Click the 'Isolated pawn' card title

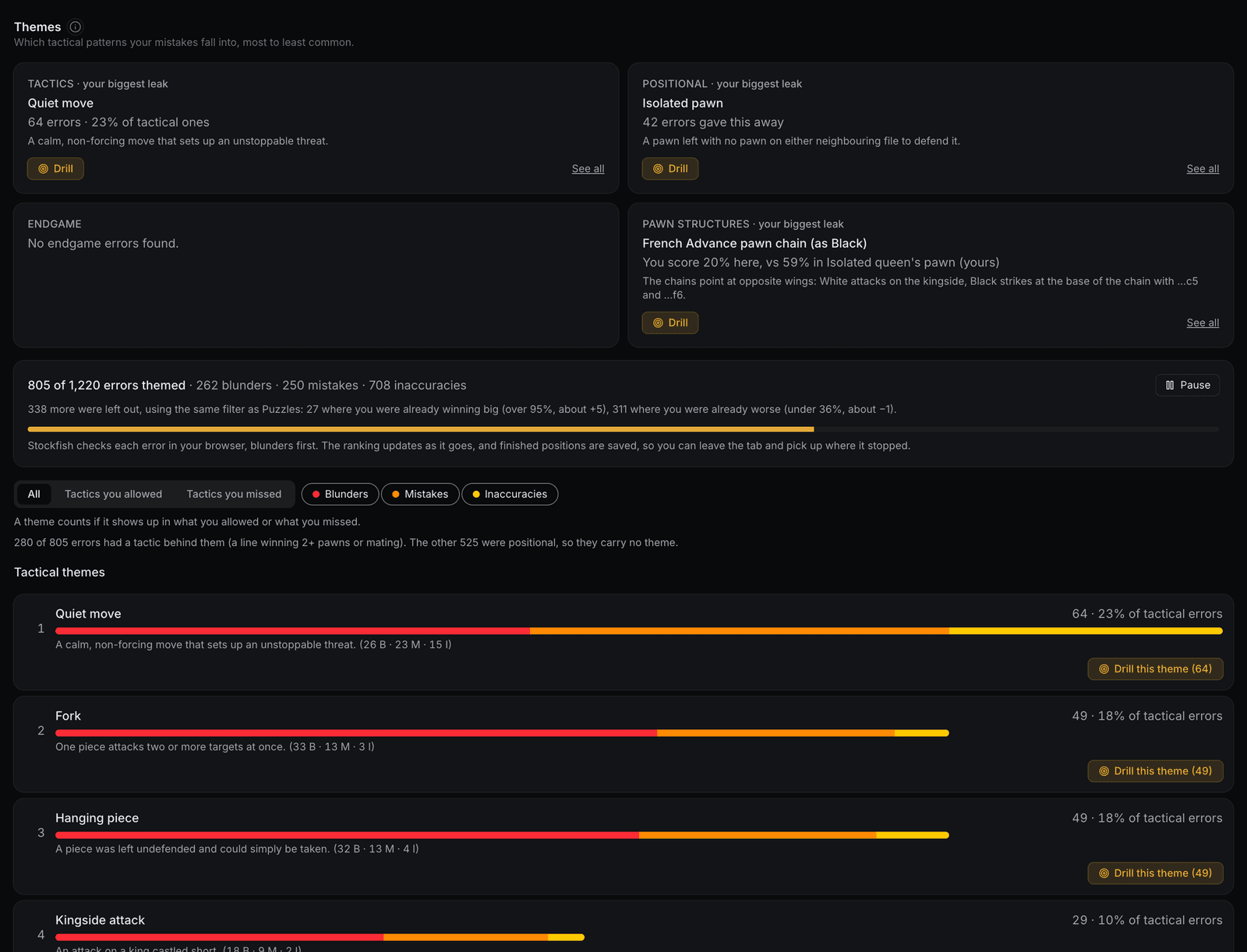coord(683,104)
